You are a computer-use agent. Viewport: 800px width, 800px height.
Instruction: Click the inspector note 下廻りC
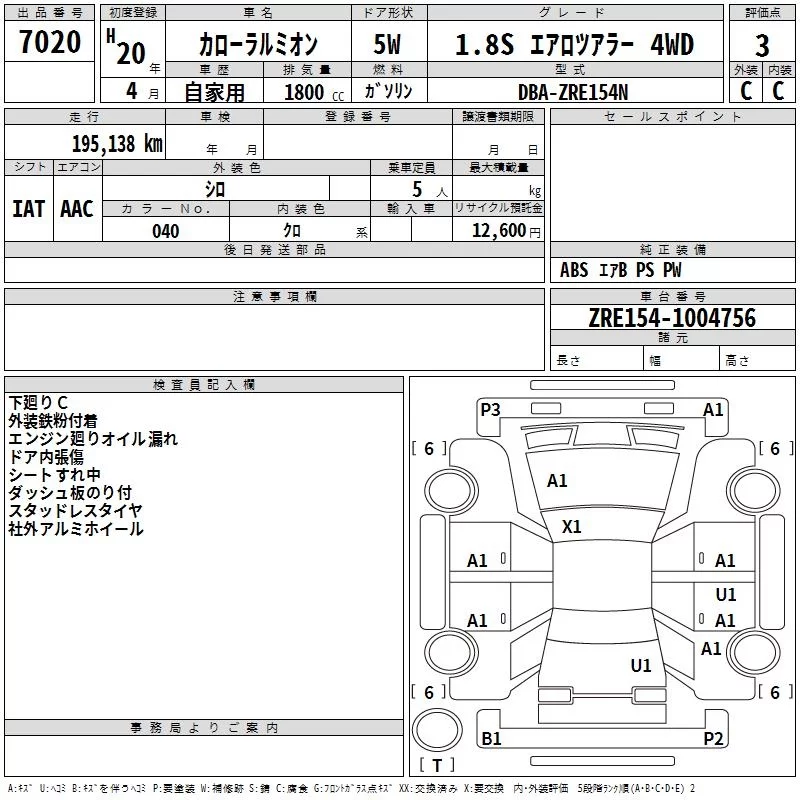point(38,403)
